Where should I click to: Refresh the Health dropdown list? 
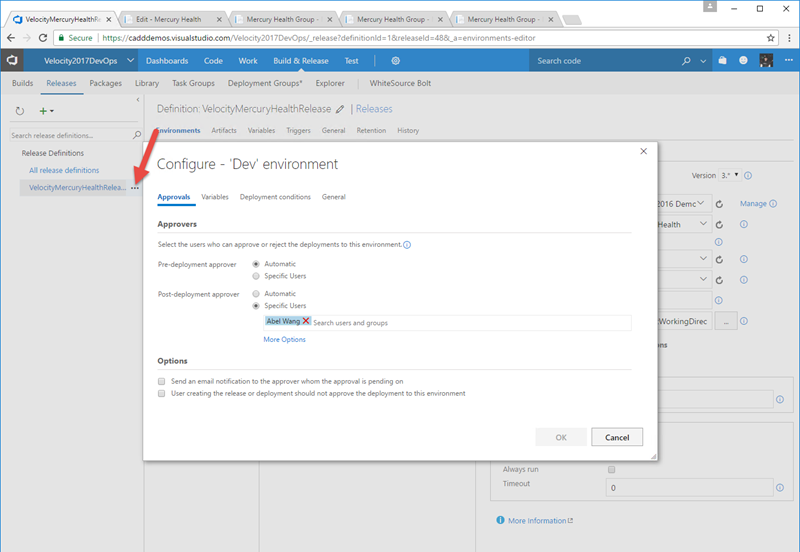coord(719,224)
